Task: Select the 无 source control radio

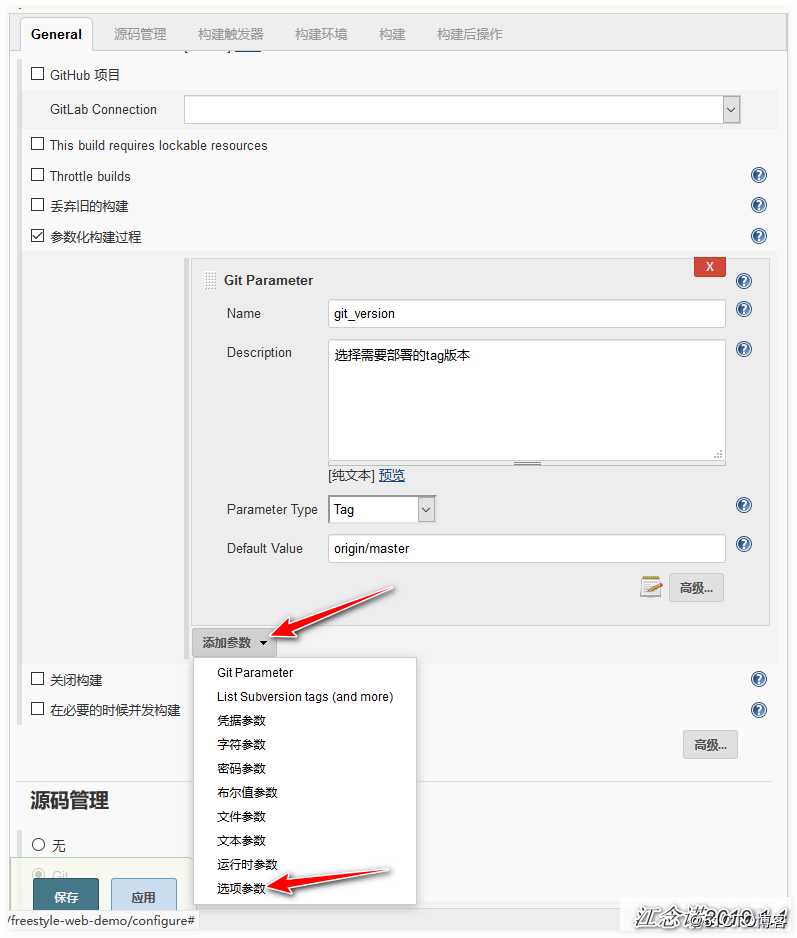Action: click(x=38, y=845)
